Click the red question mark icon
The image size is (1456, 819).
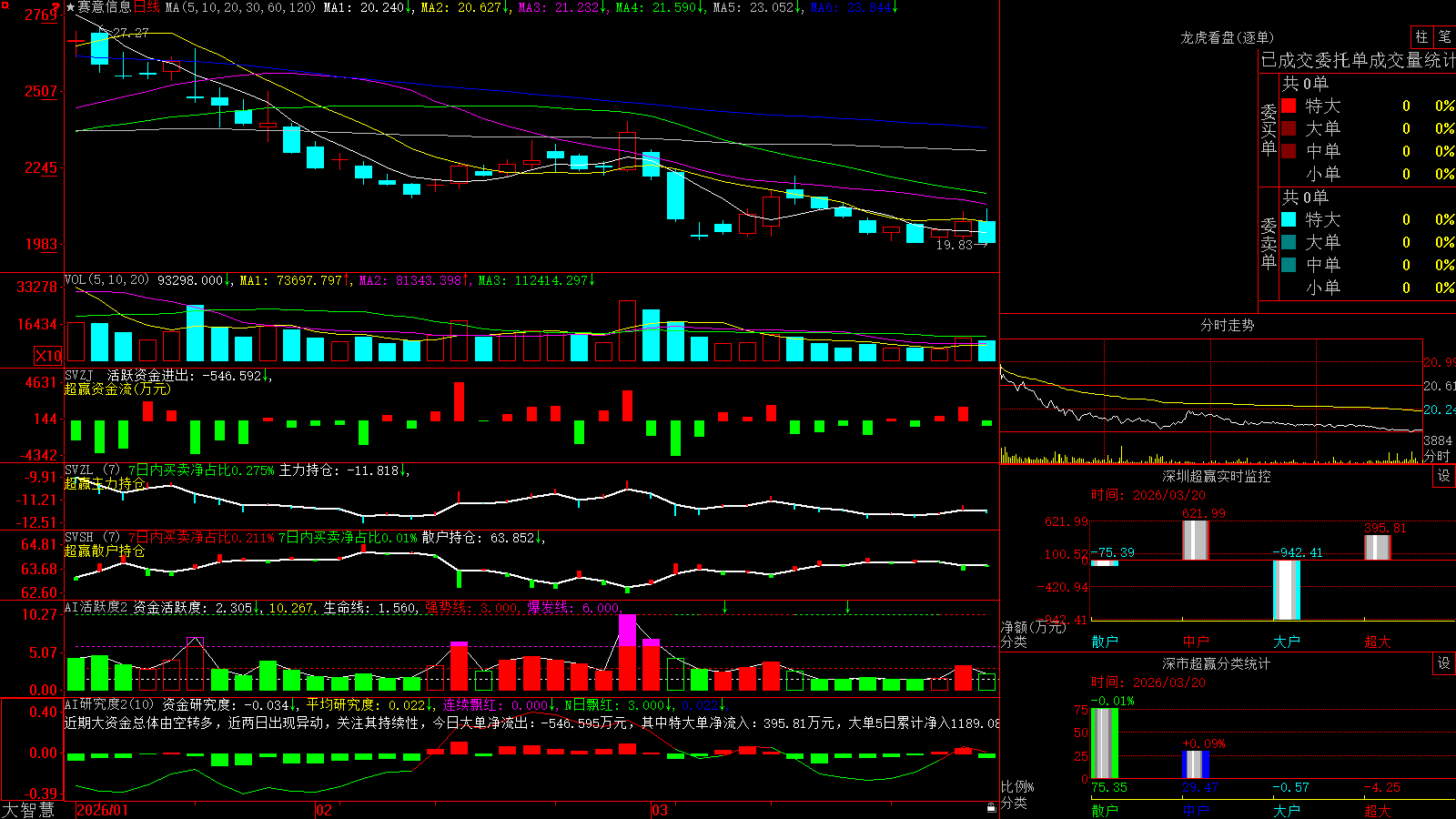pyautogui.click(x=56, y=6)
